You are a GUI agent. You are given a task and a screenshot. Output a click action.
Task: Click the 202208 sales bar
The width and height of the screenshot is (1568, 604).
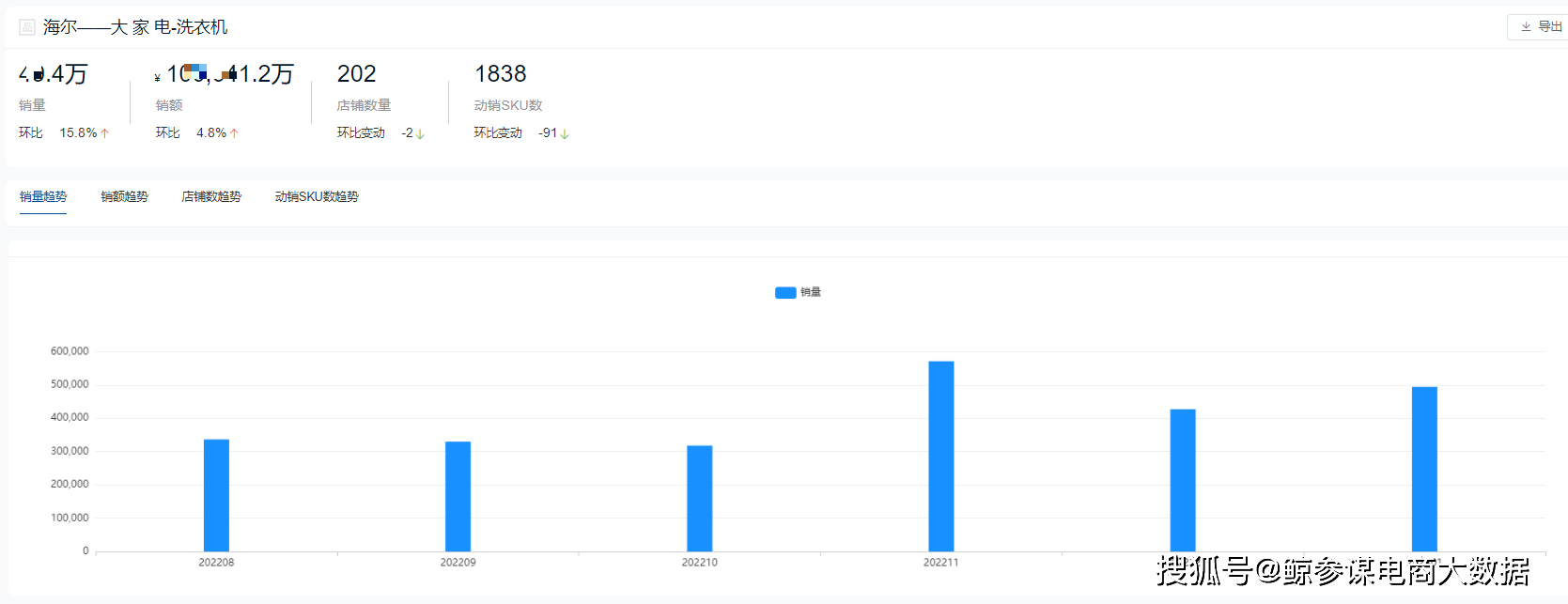[216, 495]
